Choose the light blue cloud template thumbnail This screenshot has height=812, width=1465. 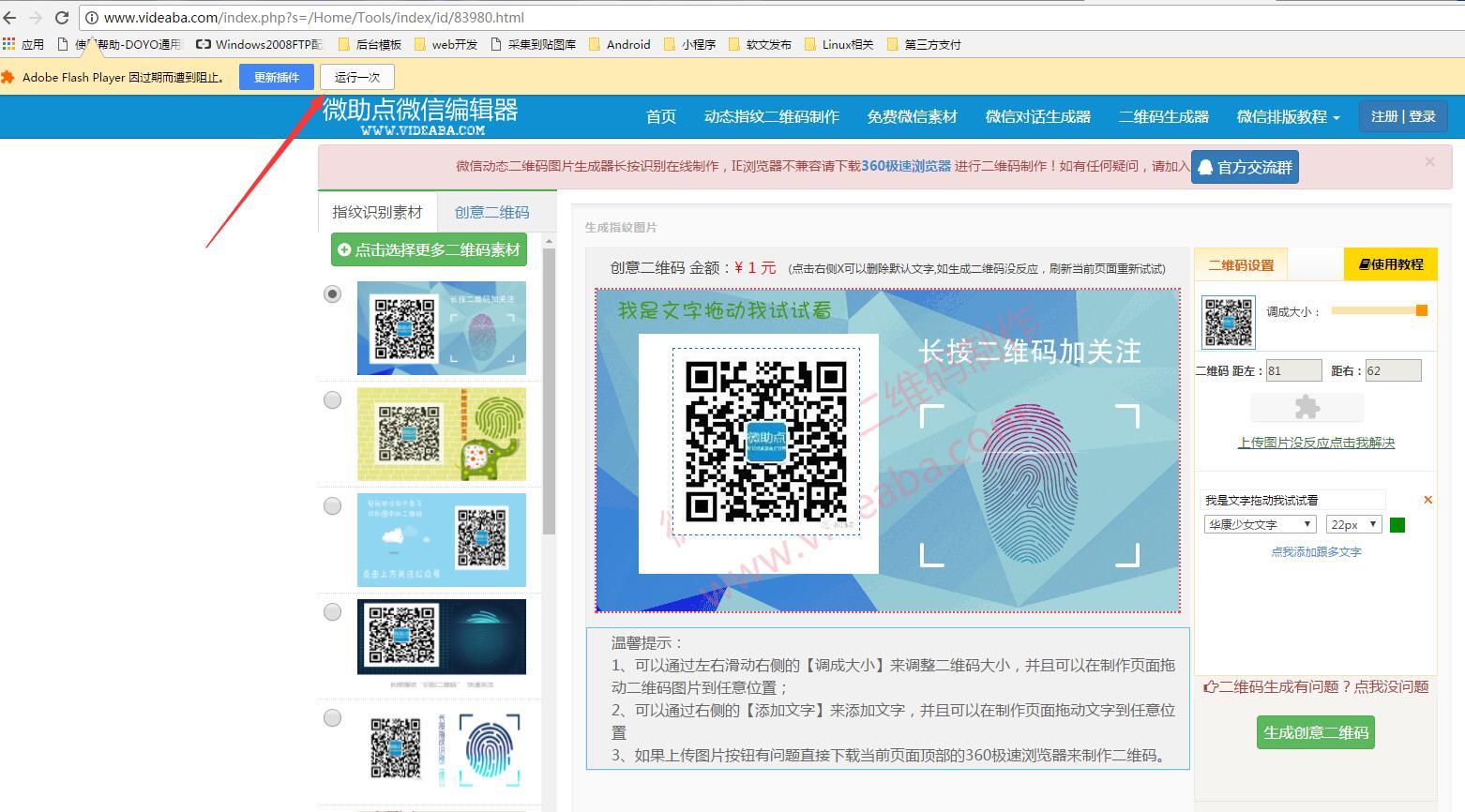click(x=442, y=540)
